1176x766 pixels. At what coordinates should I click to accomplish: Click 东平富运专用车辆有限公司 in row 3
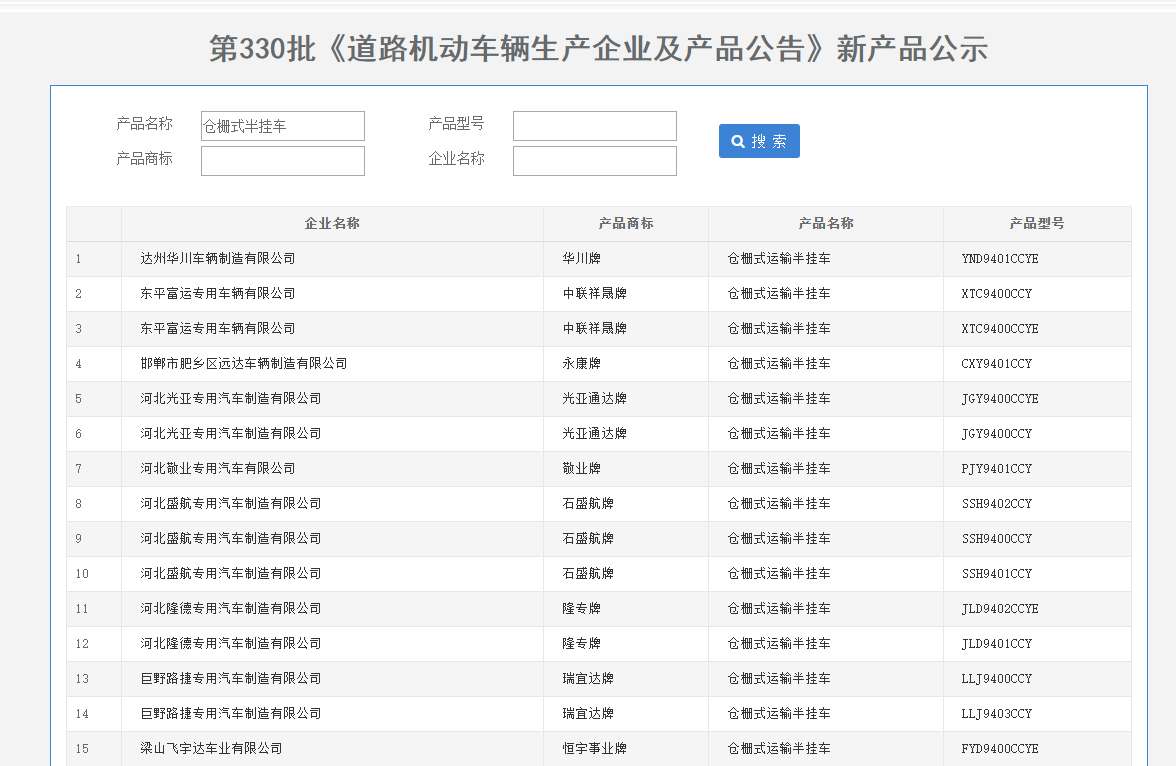(x=218, y=329)
